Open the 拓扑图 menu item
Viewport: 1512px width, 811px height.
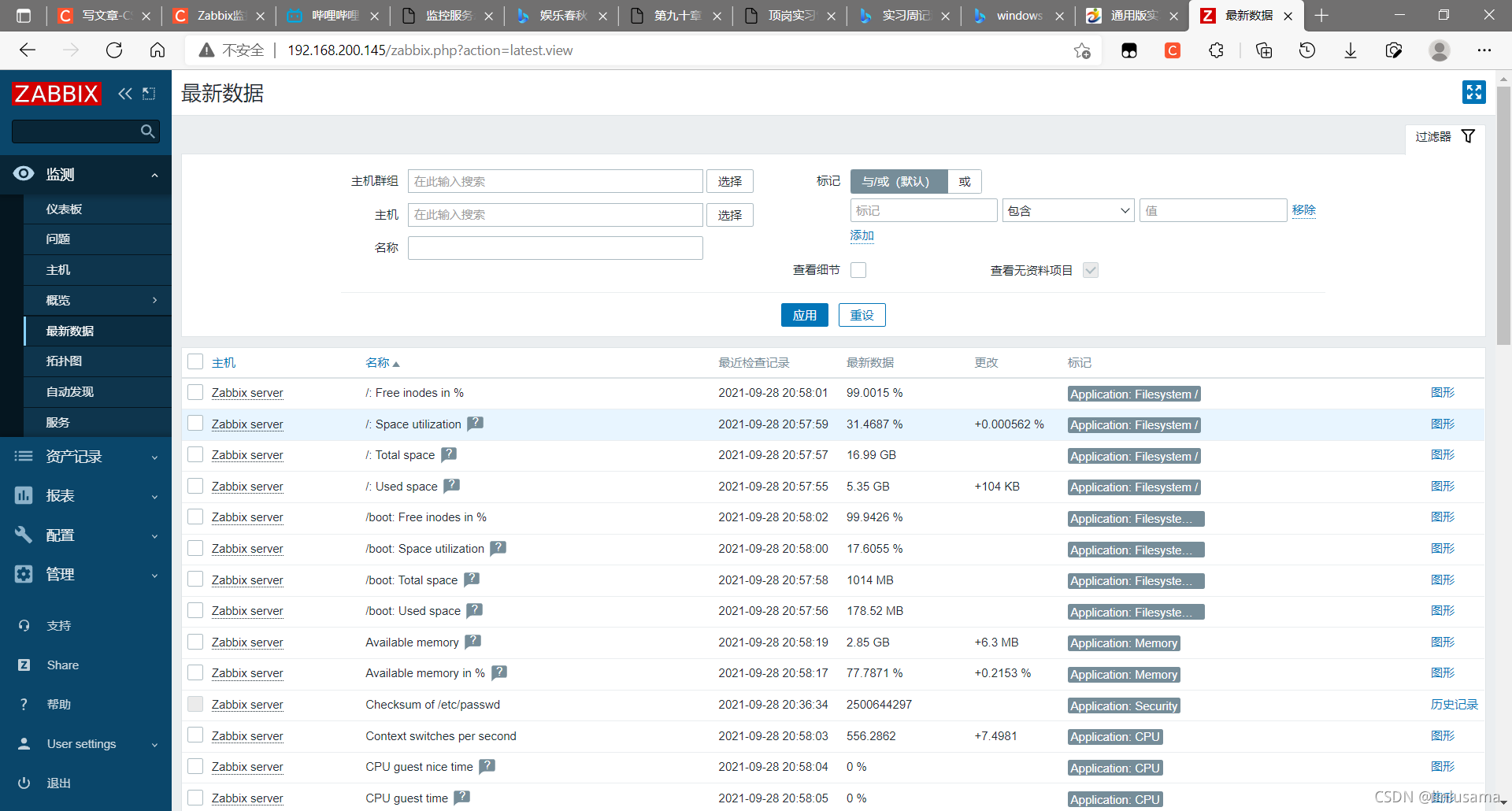[98, 361]
